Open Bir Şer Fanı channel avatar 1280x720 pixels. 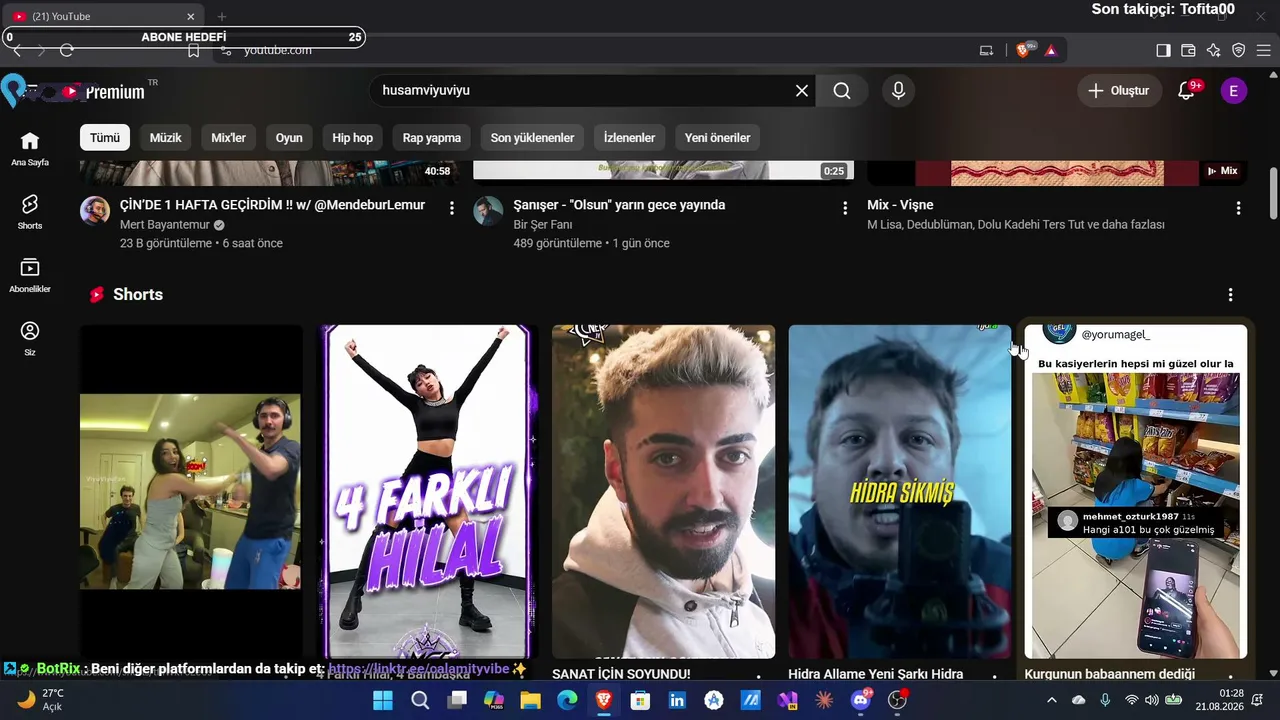[488, 211]
